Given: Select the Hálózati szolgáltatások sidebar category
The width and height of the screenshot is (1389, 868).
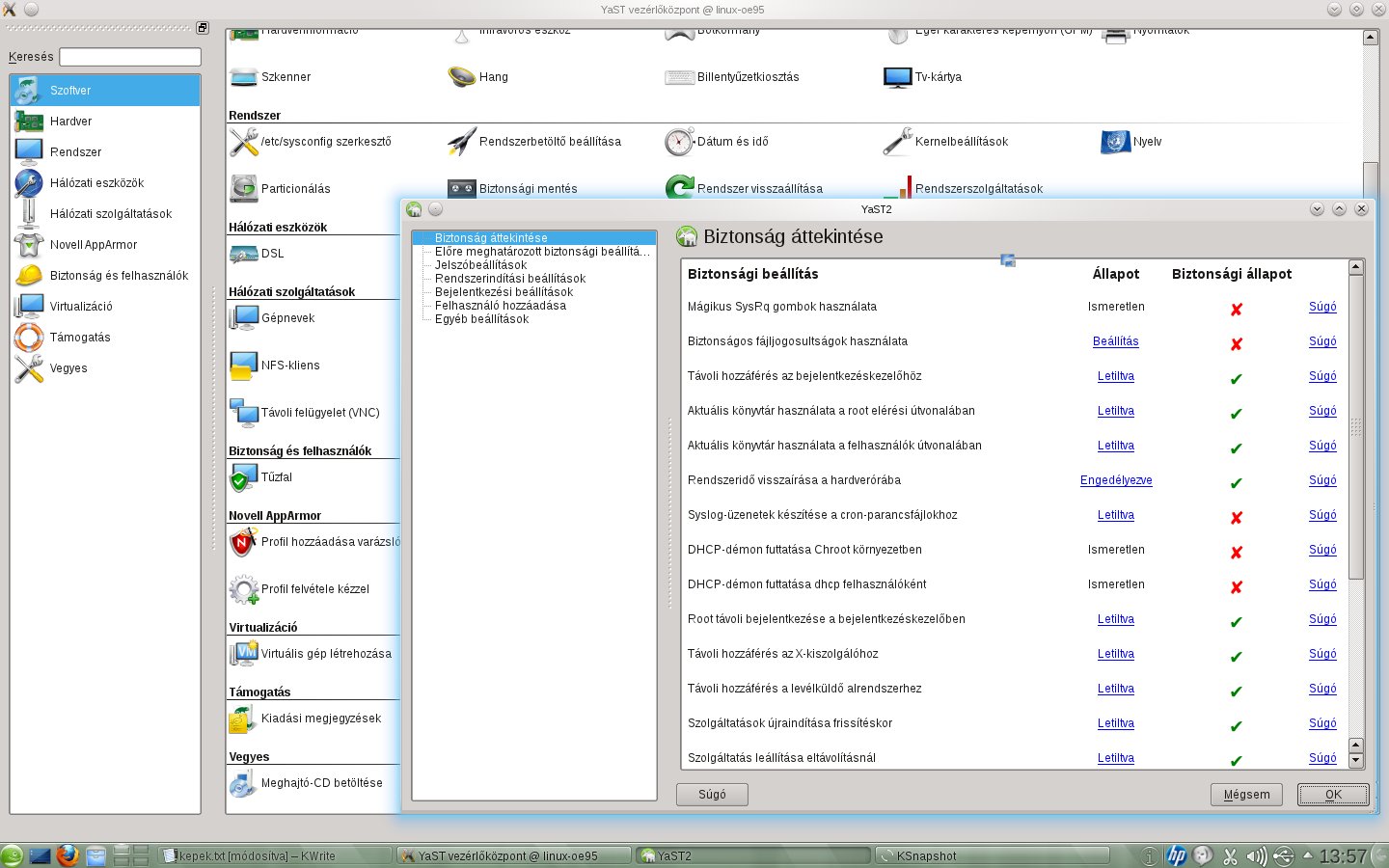Looking at the screenshot, I should pos(105,214).
